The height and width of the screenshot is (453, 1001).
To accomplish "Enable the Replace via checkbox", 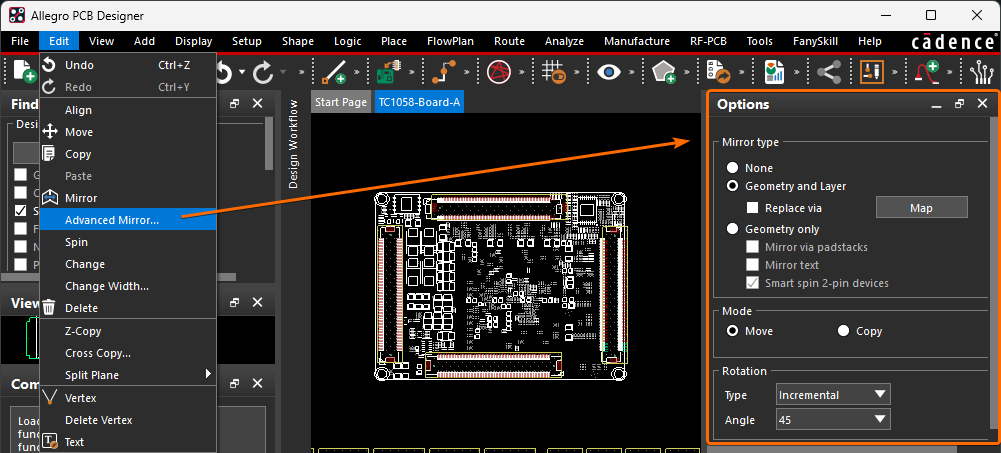I will click(755, 208).
